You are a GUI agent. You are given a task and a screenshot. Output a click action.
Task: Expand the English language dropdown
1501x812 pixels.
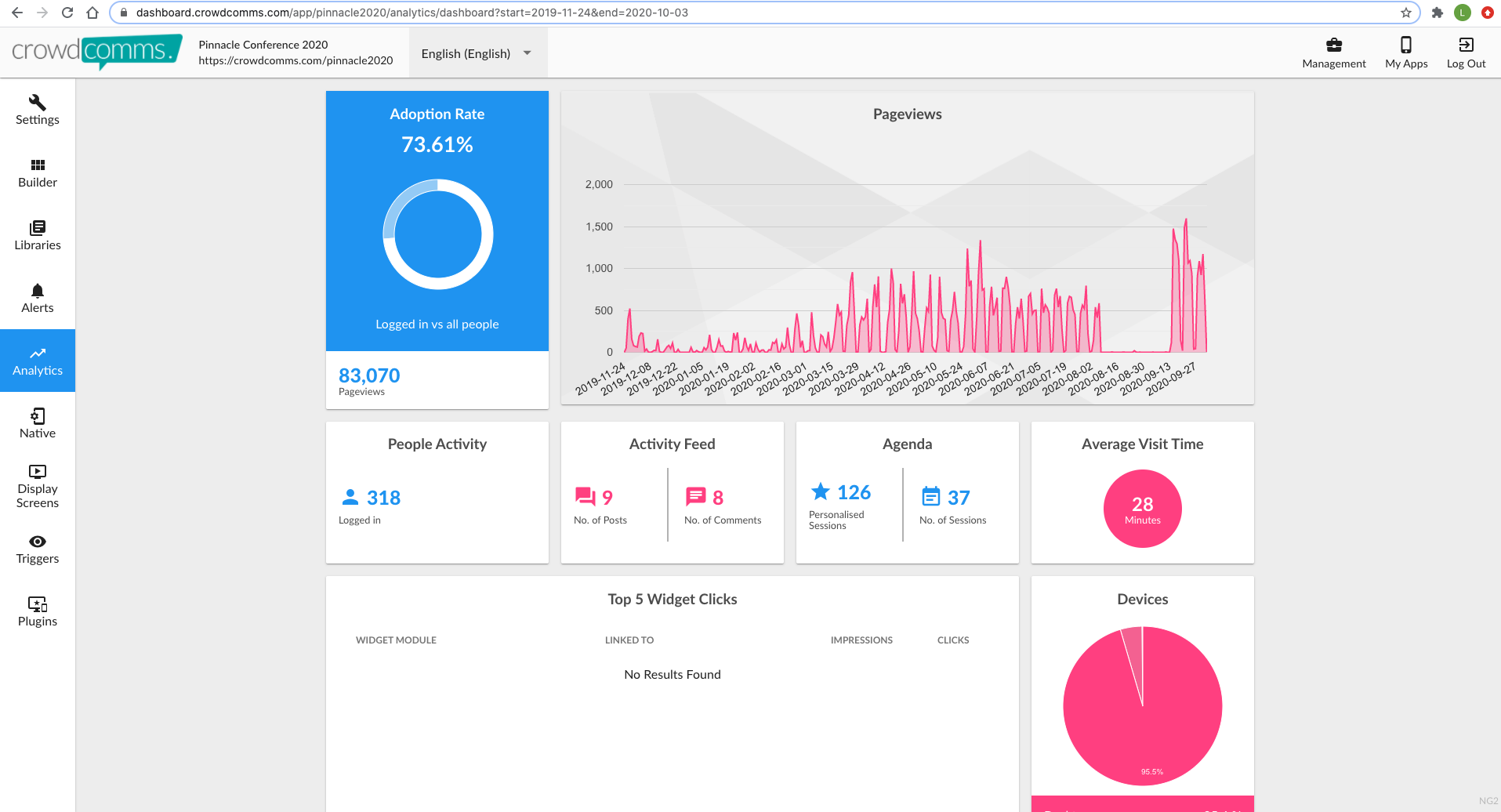tap(477, 53)
